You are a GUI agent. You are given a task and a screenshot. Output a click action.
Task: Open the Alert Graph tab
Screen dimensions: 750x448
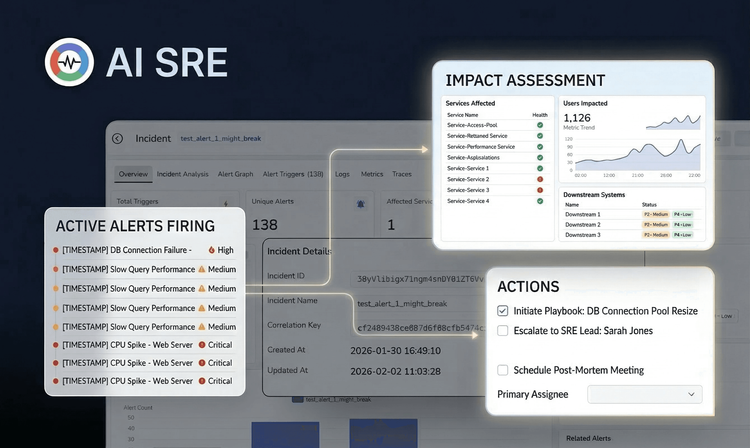[x=235, y=174]
